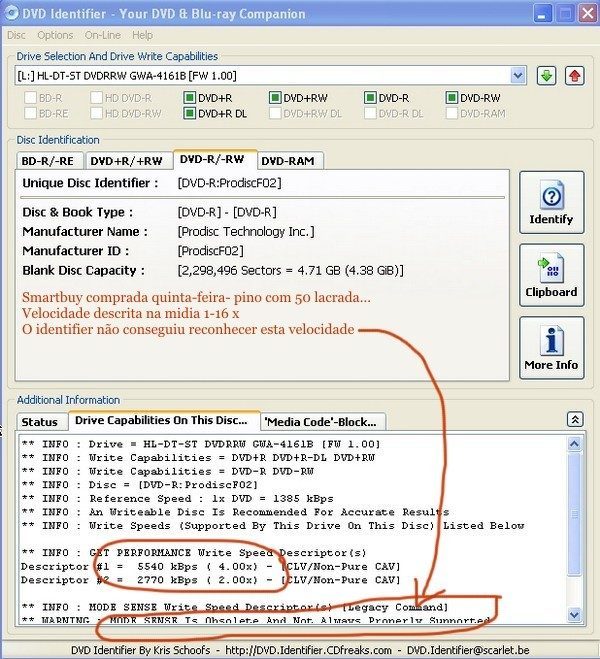The image size is (600, 659).
Task: Open the More Info button
Action: 551,348
